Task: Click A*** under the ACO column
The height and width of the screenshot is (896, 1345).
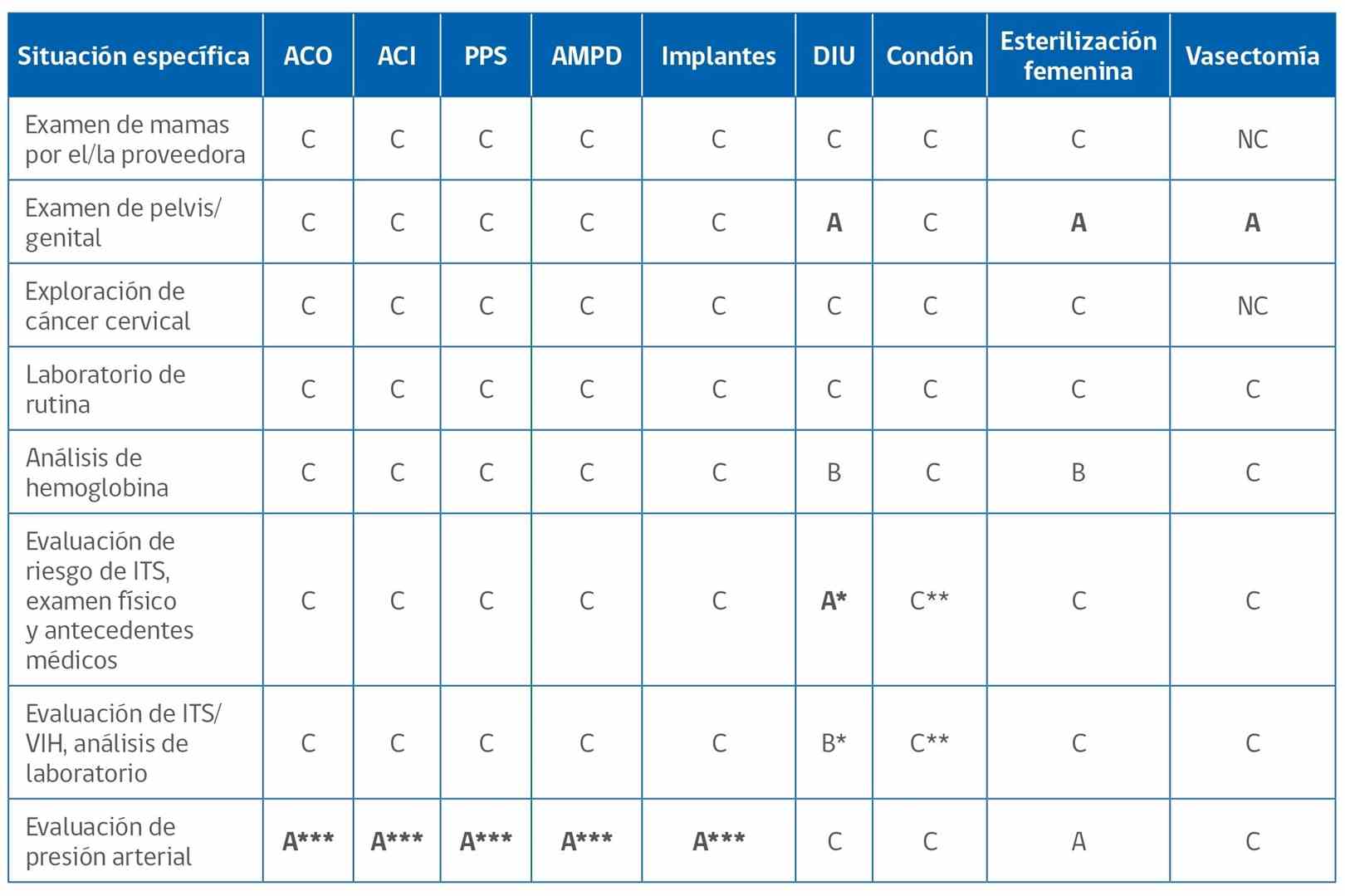Action: pos(308,841)
